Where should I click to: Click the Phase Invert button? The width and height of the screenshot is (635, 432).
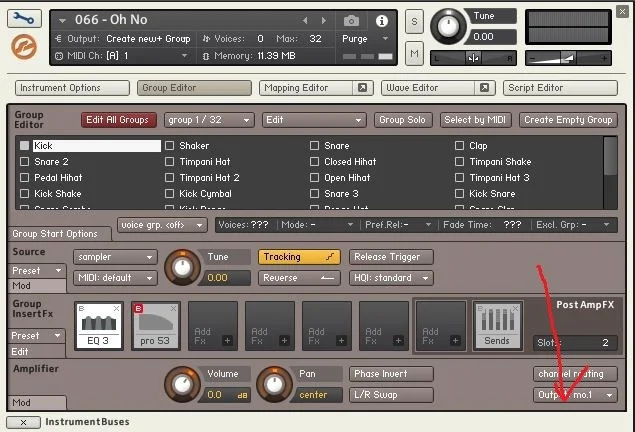391,374
